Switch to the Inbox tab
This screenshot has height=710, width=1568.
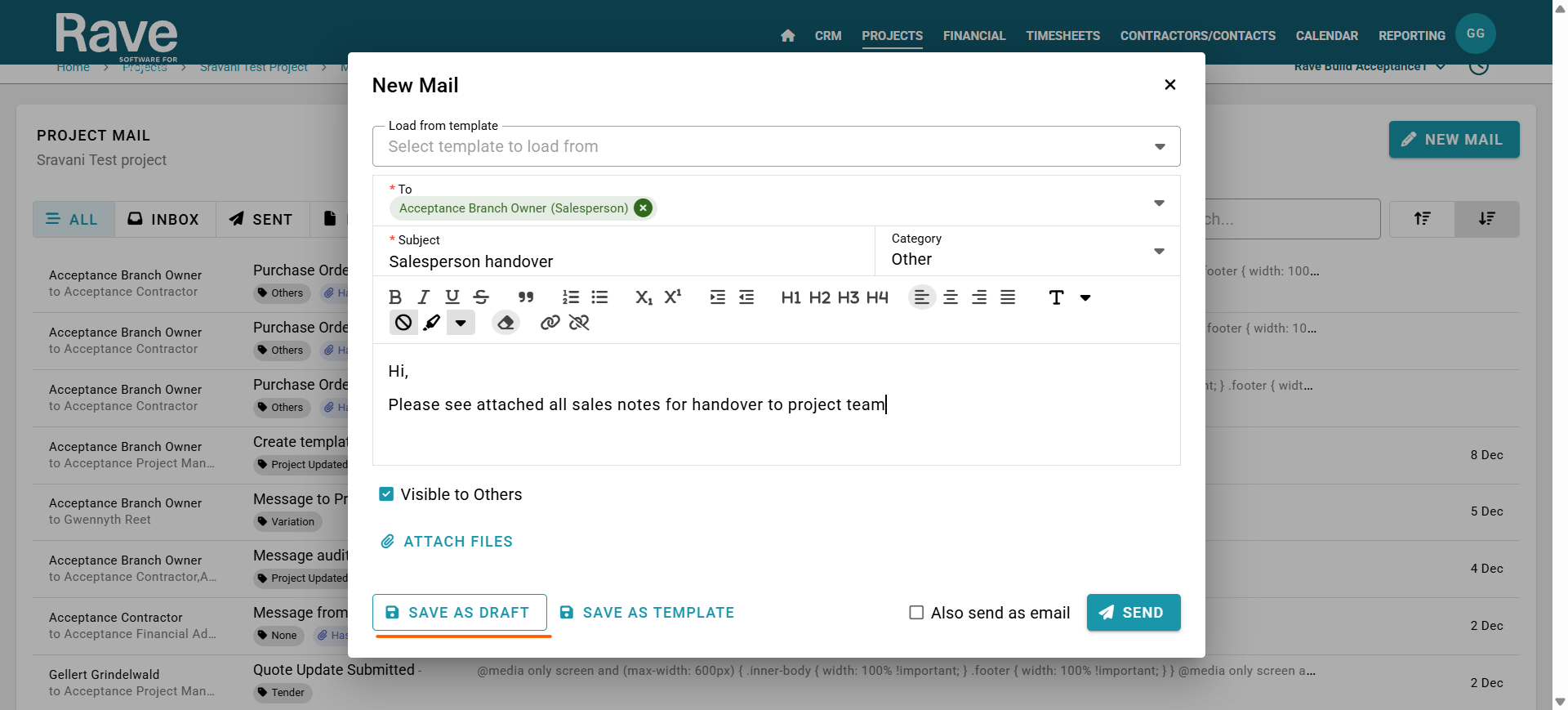coord(165,219)
